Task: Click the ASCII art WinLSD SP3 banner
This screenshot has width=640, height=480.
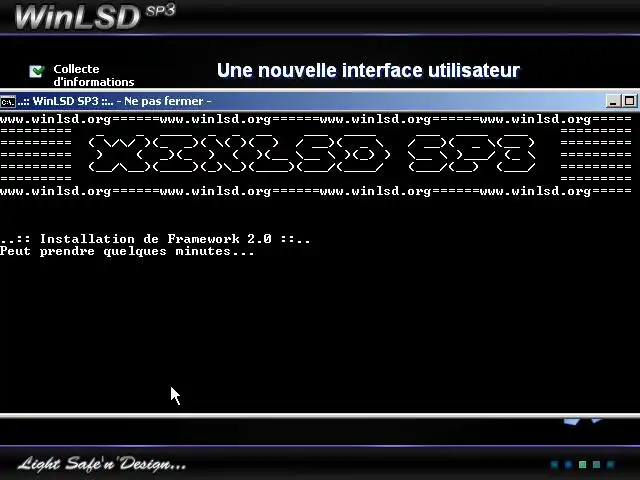Action: [x=312, y=153]
